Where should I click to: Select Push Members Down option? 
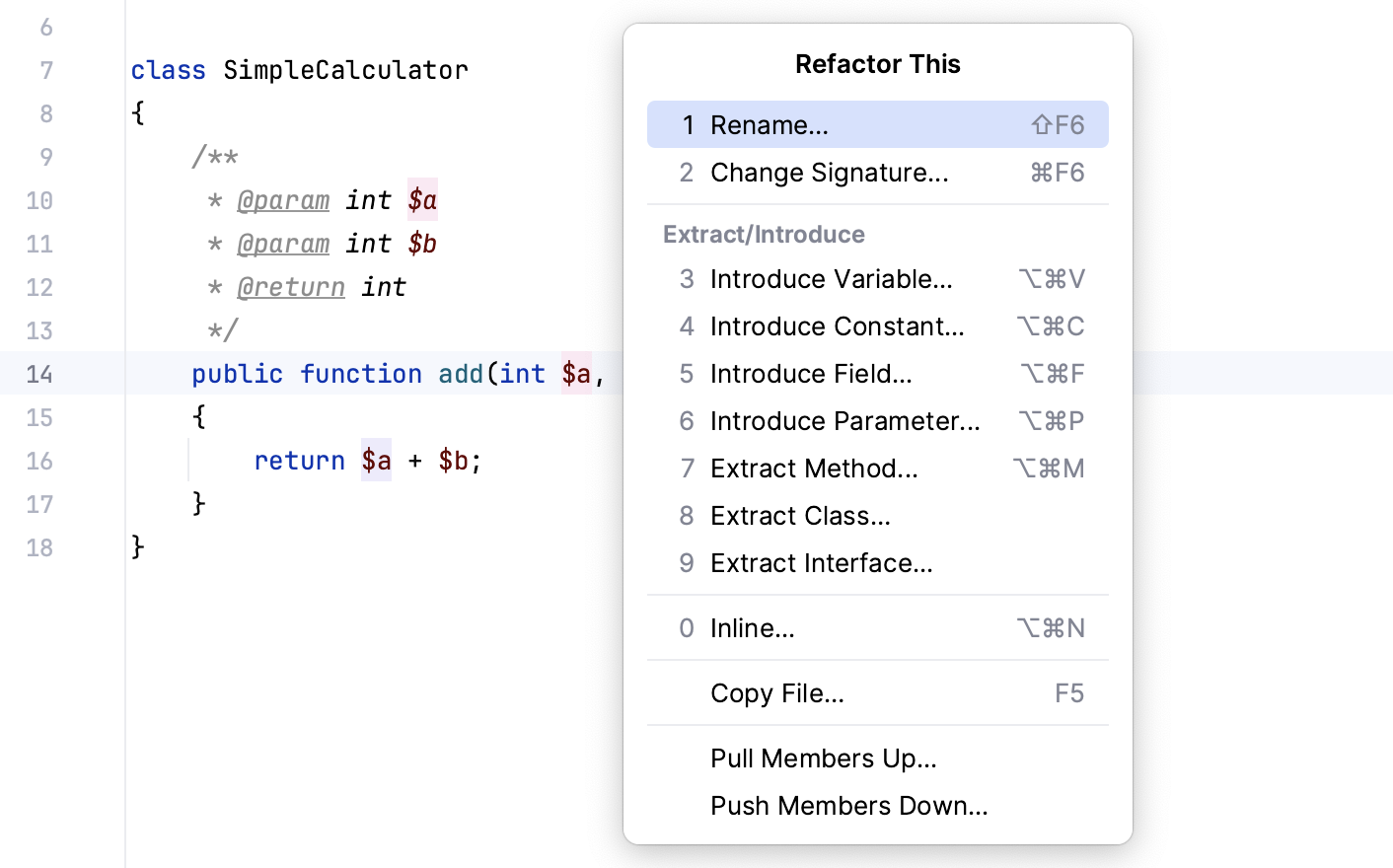[x=848, y=806]
